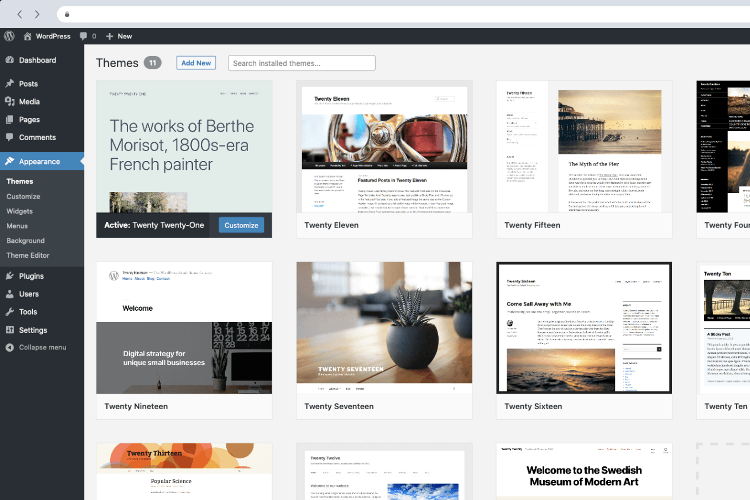
Task: Open the home icon beside WordPress site name
Action: [x=27, y=36]
